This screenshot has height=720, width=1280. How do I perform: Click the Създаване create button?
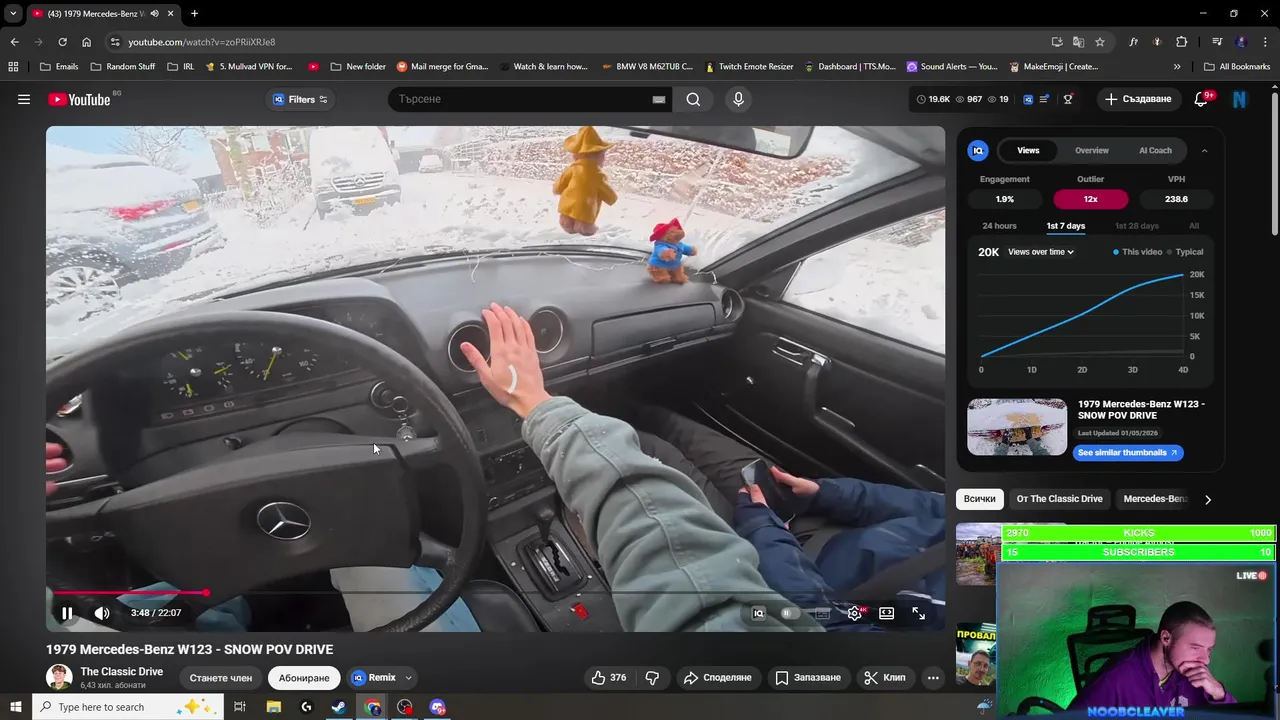pos(1138,99)
